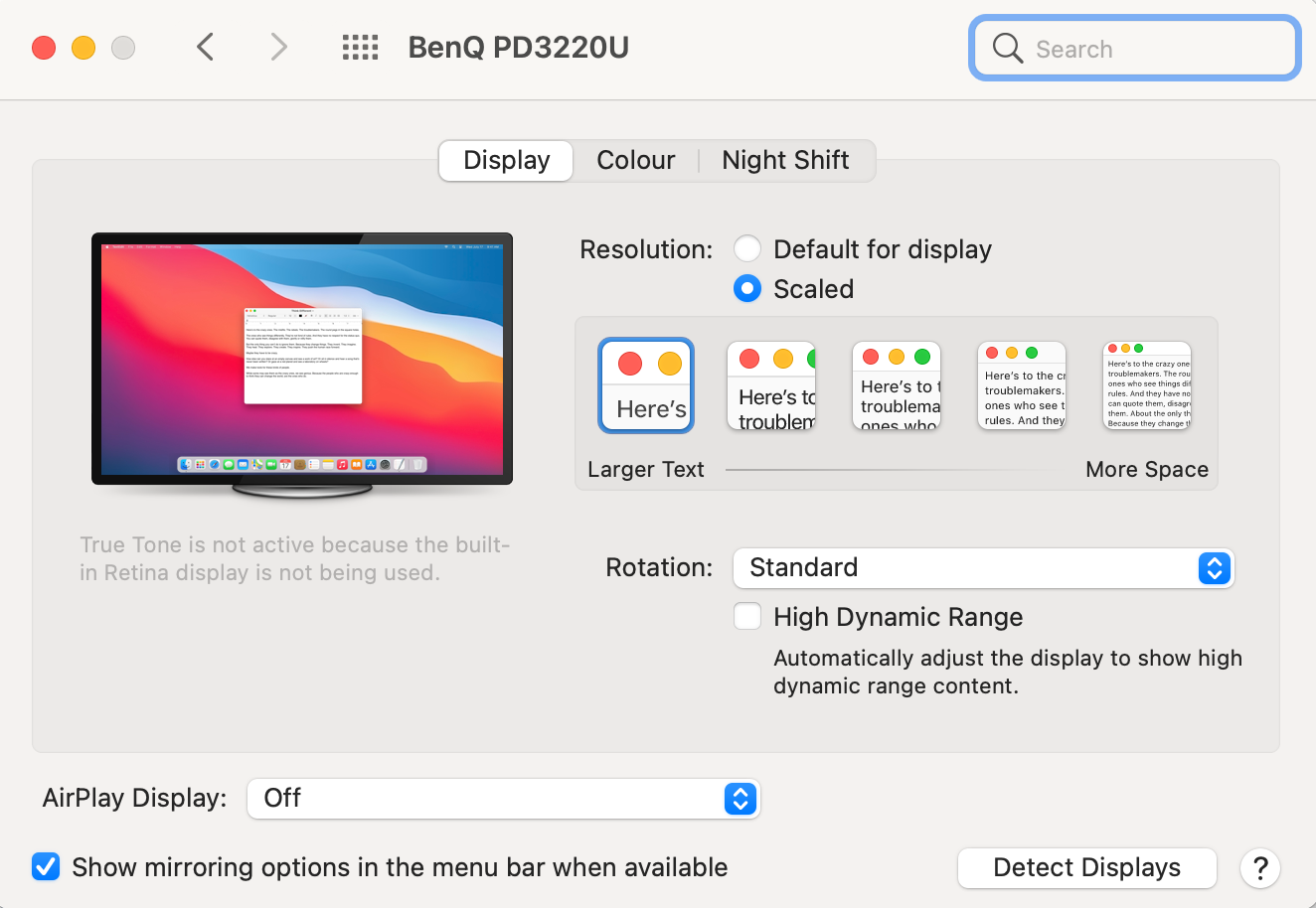Minimize the window with the yellow button
This screenshot has width=1316, height=908.
pyautogui.click(x=83, y=48)
